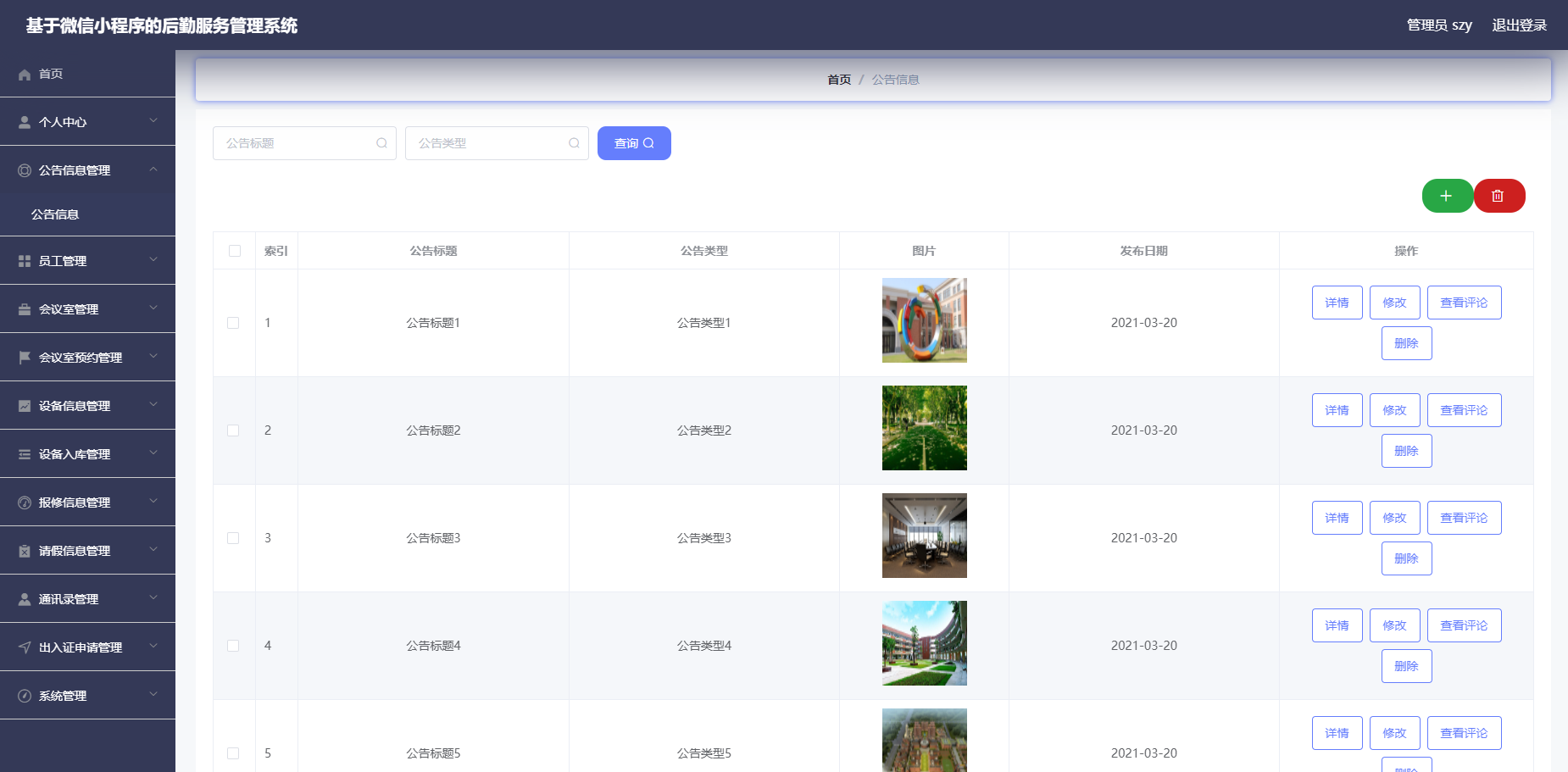This screenshot has height=772, width=1568.
Task: Click the 公告类型2 table cell
Action: pos(704,430)
